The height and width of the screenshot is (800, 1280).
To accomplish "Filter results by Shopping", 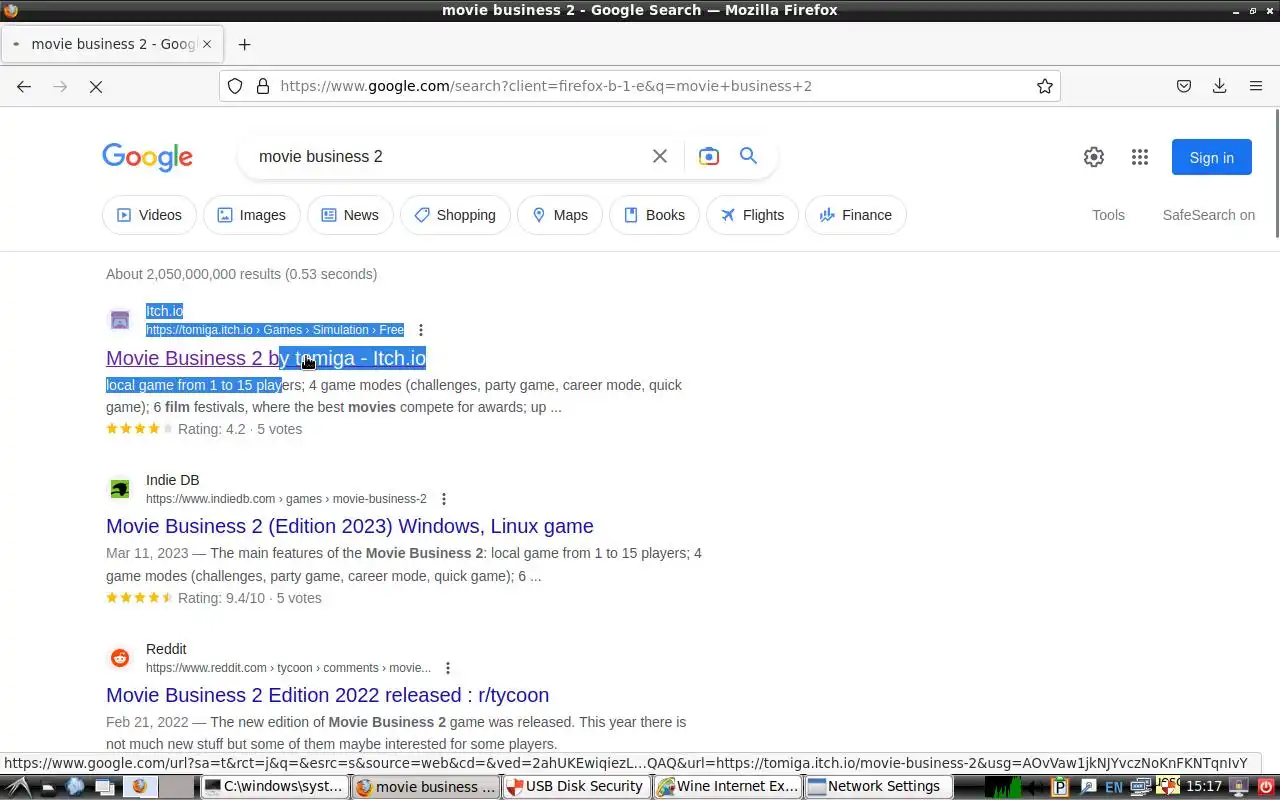I will pos(455,215).
